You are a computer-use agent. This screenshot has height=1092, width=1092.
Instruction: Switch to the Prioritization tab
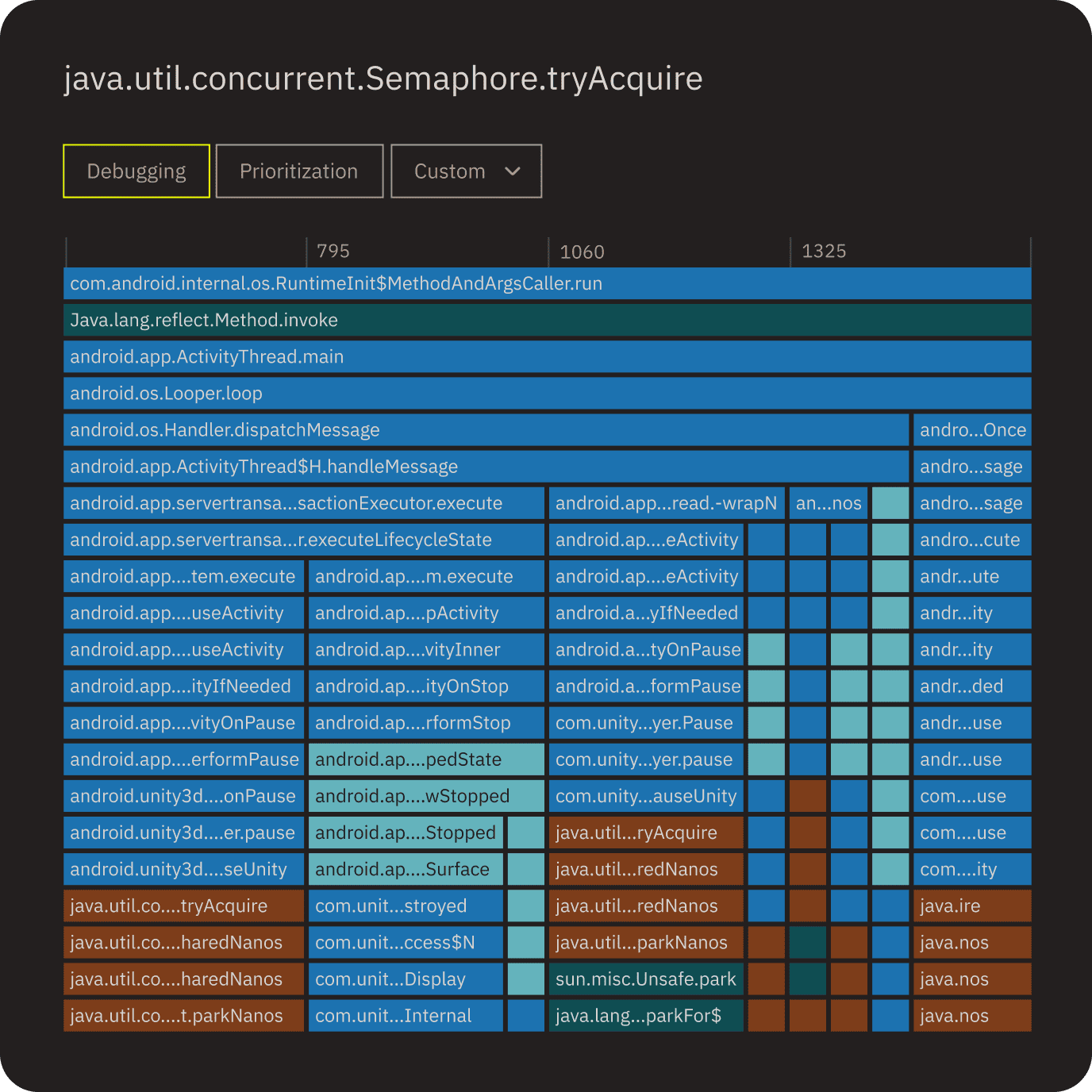[x=299, y=171]
